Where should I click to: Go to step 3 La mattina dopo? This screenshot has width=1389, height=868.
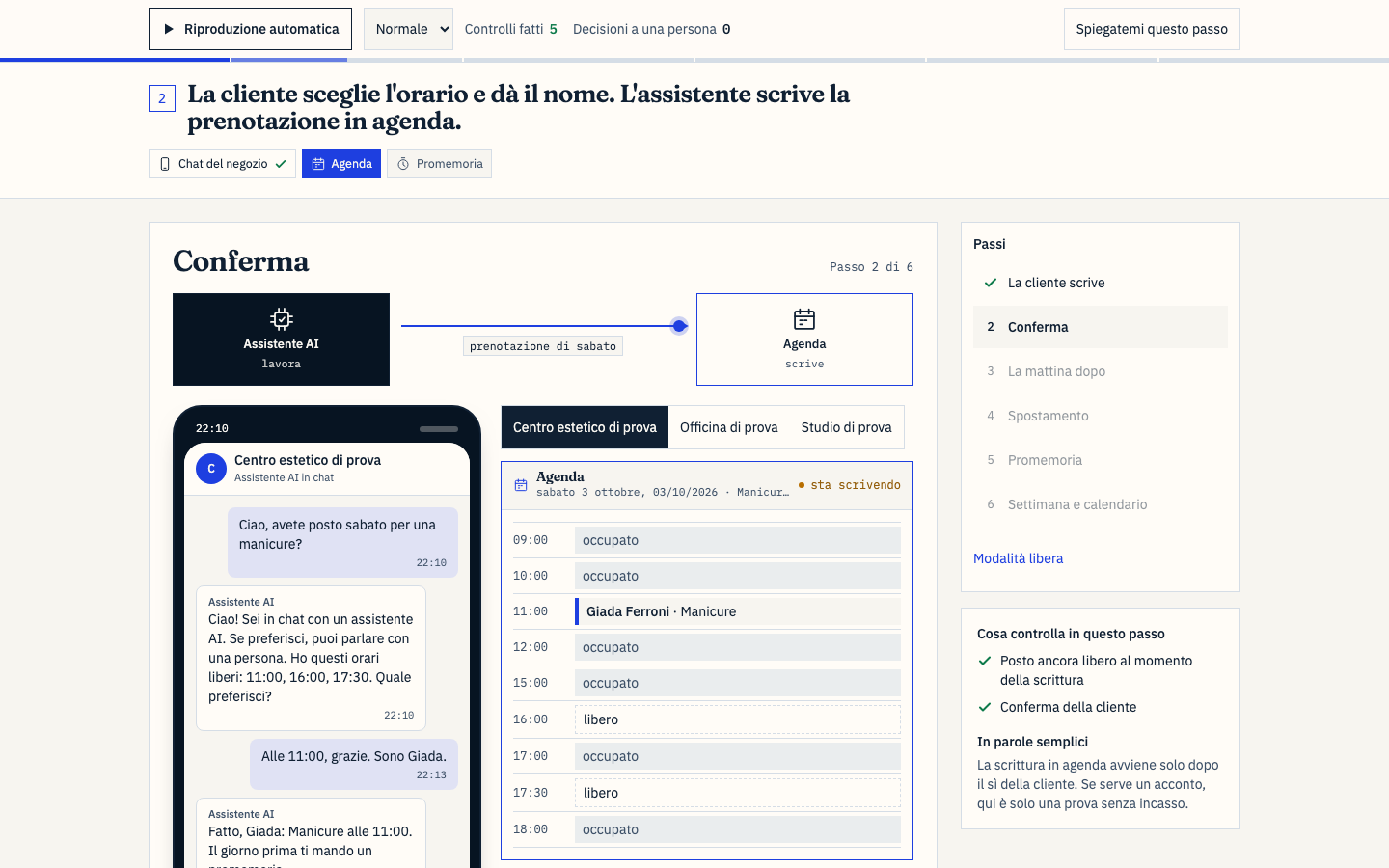coord(1101,371)
